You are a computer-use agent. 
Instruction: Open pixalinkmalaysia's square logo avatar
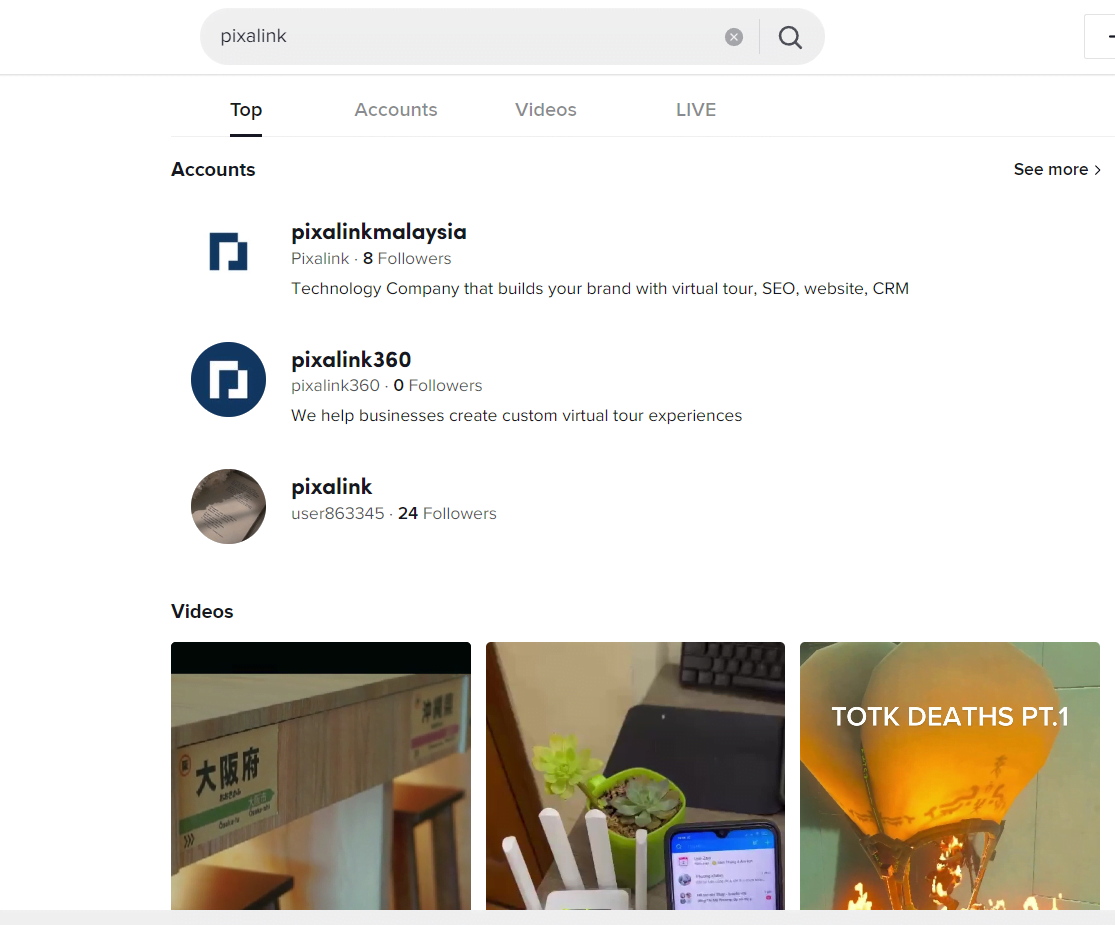tap(228, 252)
